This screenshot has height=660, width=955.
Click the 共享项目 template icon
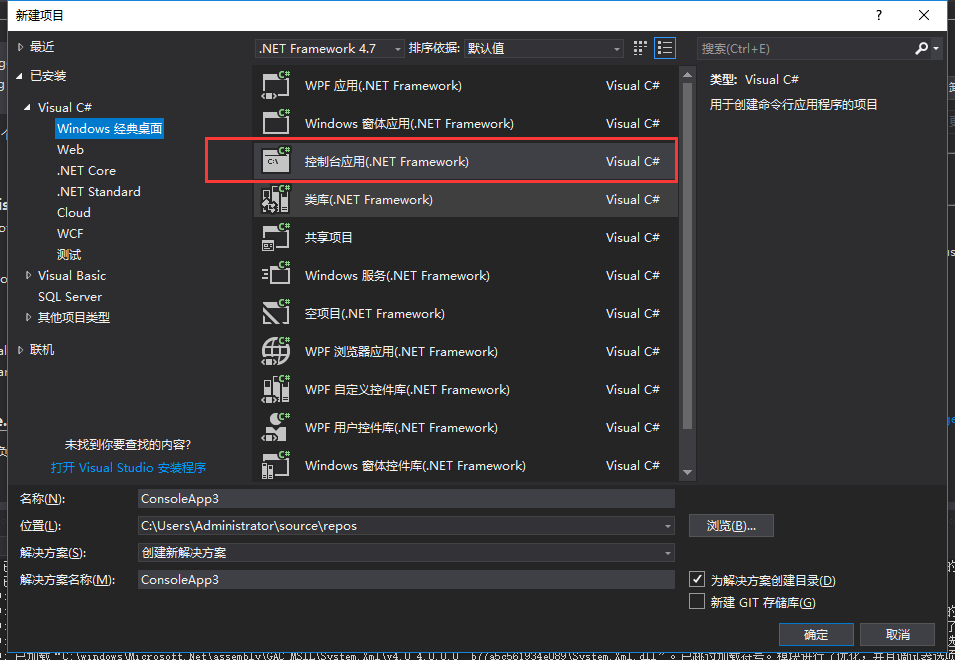pos(276,237)
